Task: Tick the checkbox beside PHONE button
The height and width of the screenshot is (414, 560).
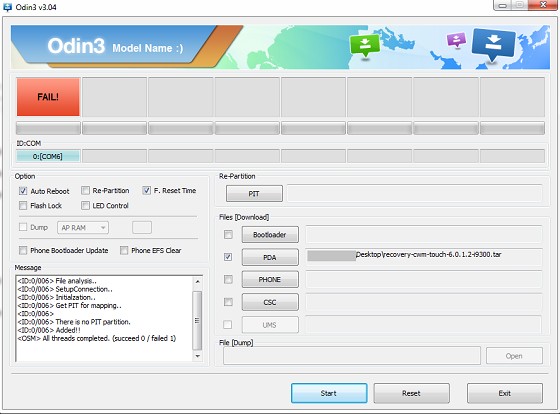Action: pos(228,279)
